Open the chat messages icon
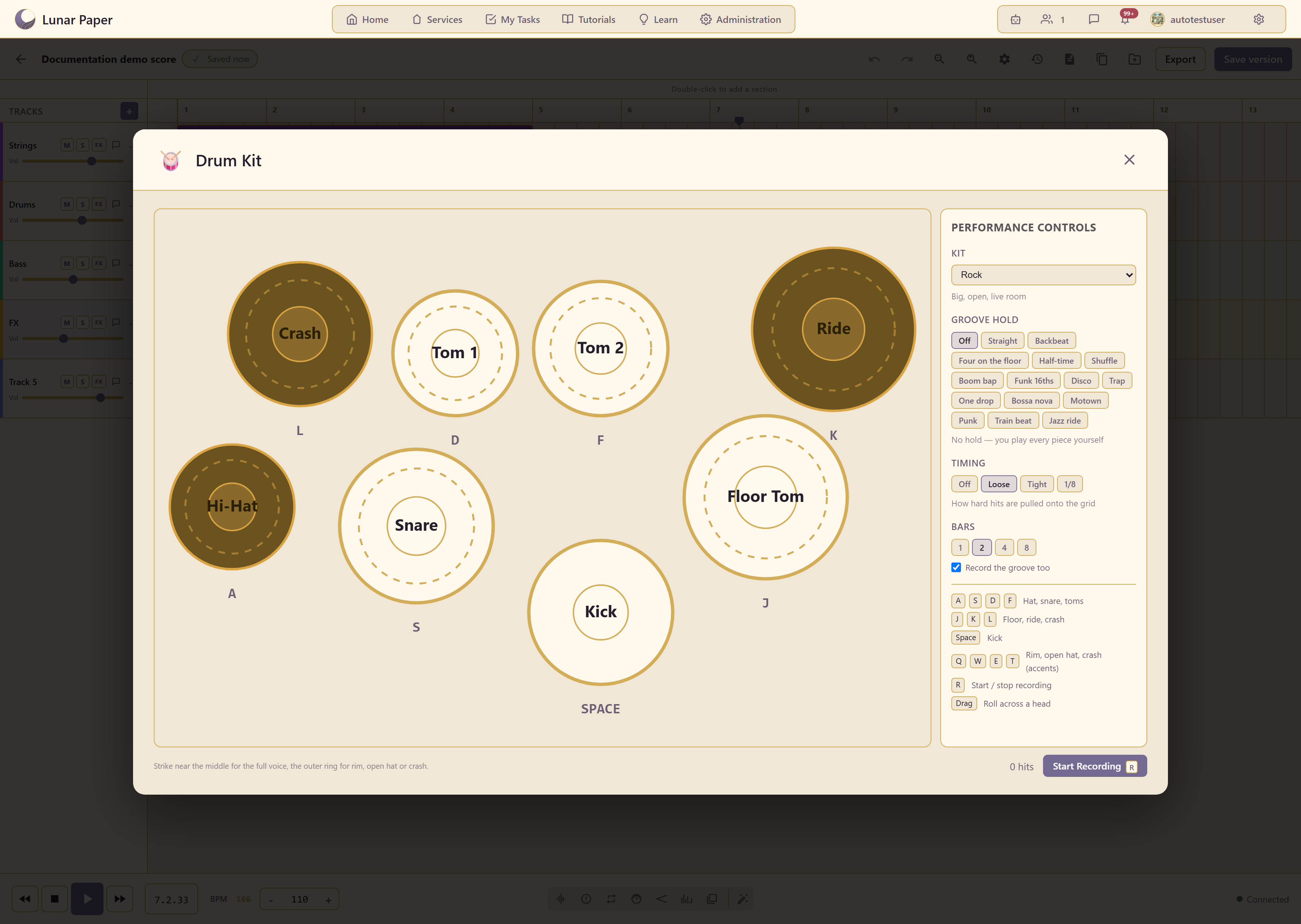Screen dimensions: 1301x924 1093,19
